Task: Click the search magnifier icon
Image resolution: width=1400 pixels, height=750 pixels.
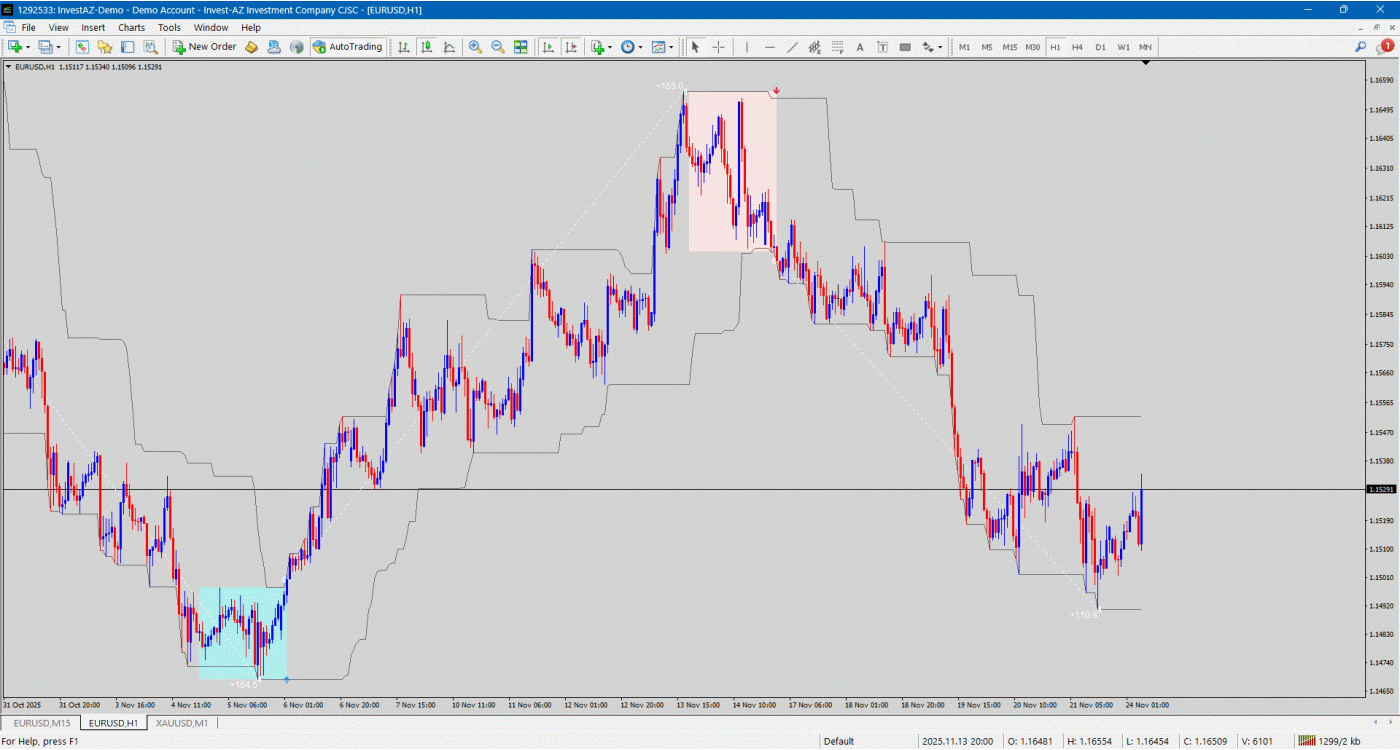Action: point(1360,47)
